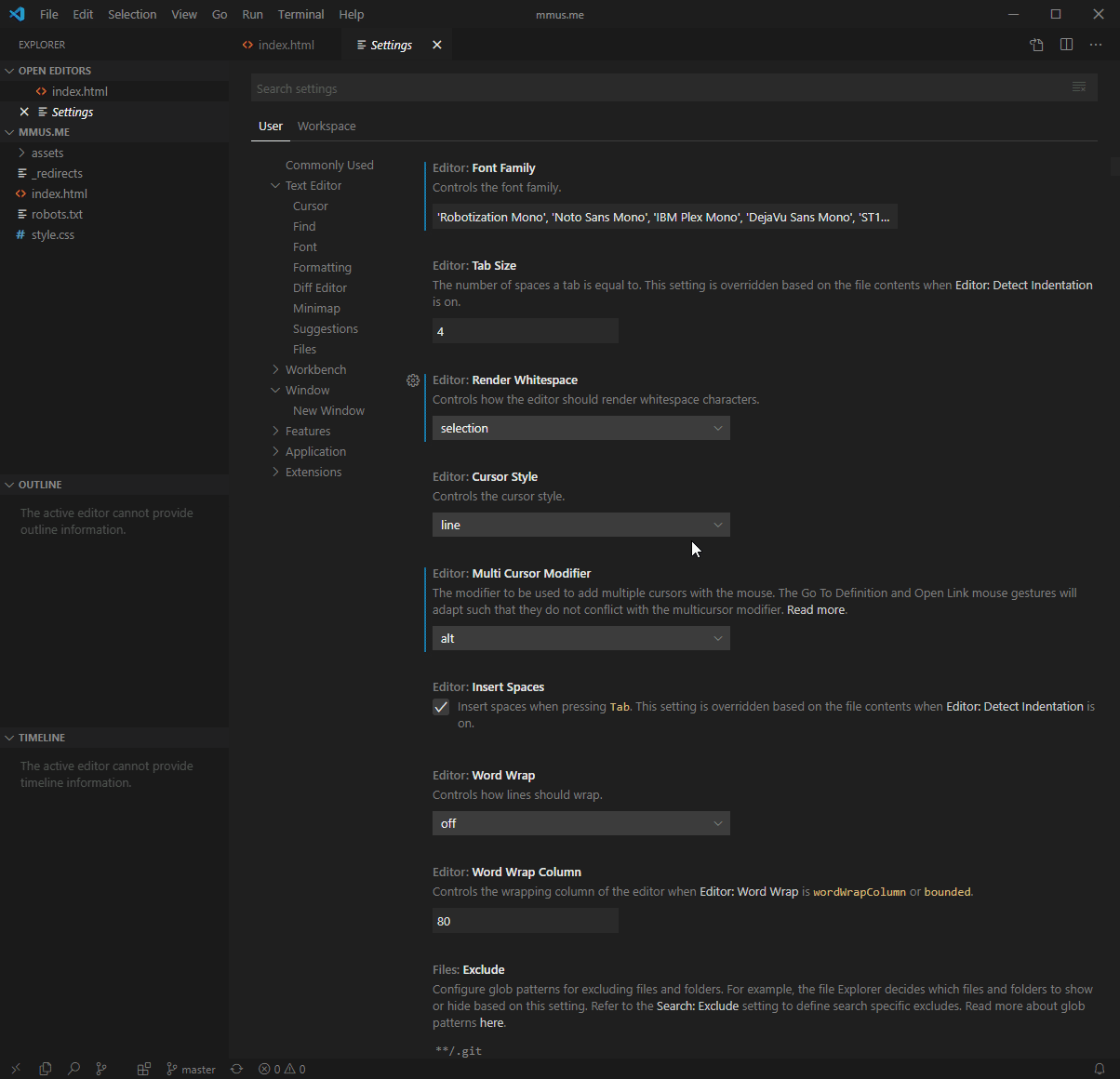Split the editor to the right
The height and width of the screenshot is (1079, 1120).
point(1066,45)
